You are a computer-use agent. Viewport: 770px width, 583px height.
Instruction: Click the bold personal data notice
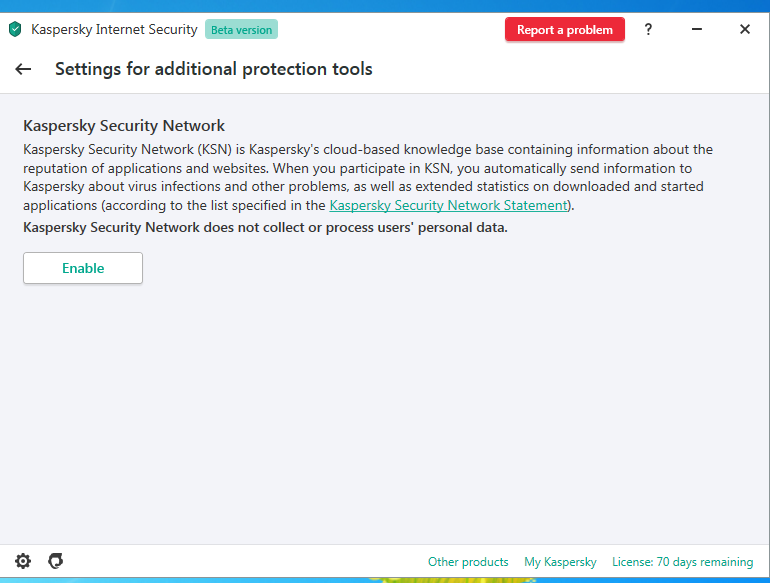[265, 227]
